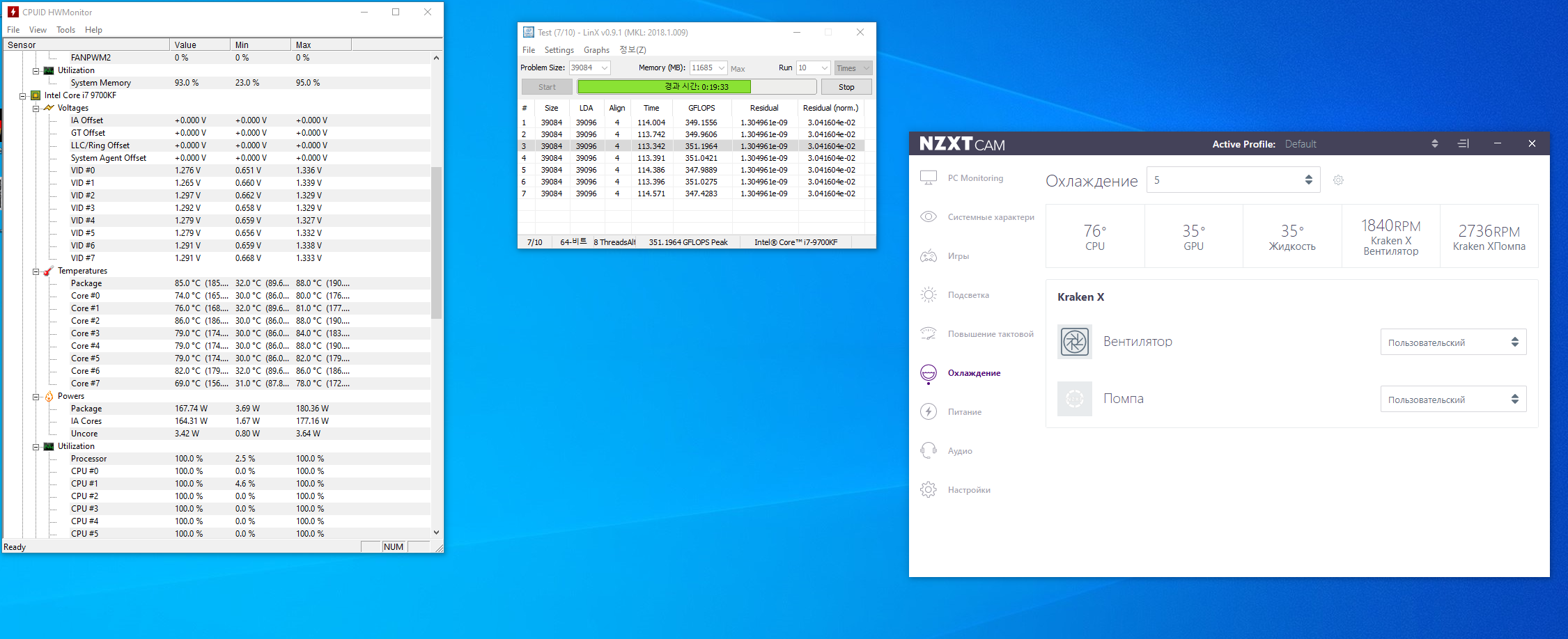Click the HWMonitor vertical scrollbar thumb

[437, 242]
